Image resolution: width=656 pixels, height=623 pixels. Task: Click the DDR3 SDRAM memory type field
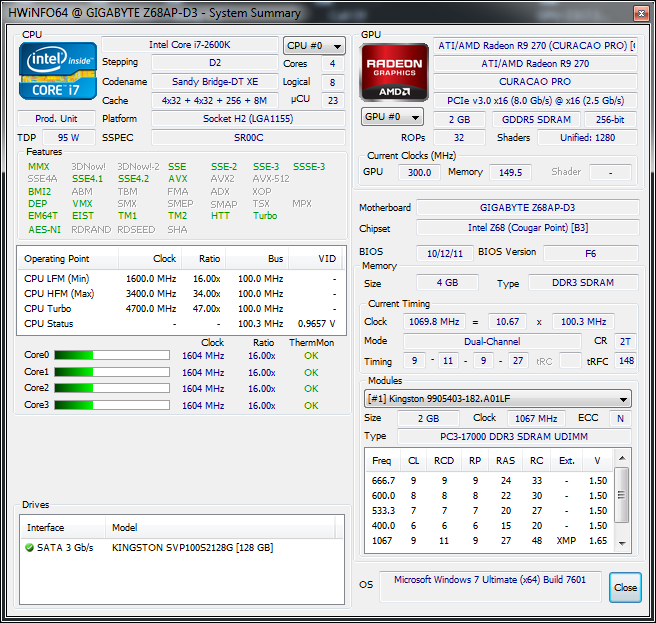pyautogui.click(x=583, y=282)
